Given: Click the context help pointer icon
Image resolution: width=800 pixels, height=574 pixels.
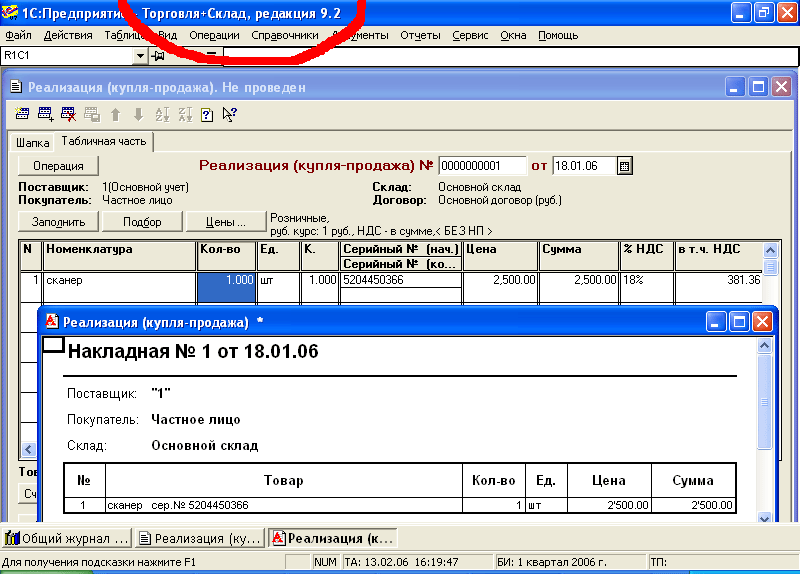Looking at the screenshot, I should click(230, 115).
